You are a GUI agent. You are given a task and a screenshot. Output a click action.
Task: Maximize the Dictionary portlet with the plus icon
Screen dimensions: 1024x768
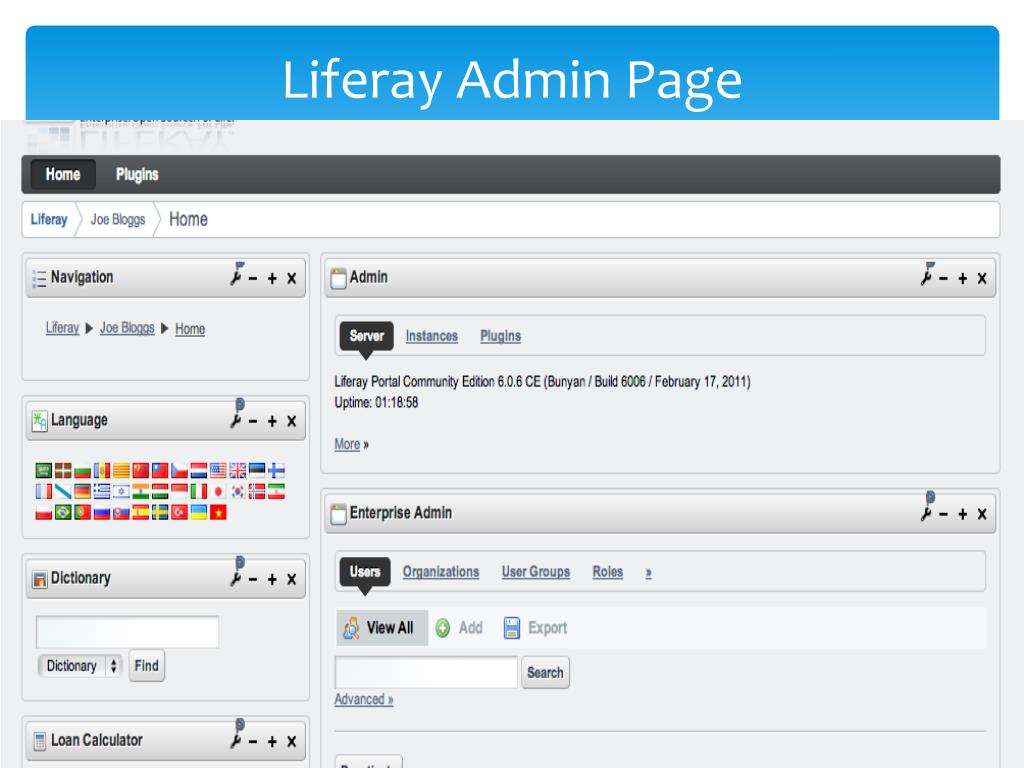(272, 579)
